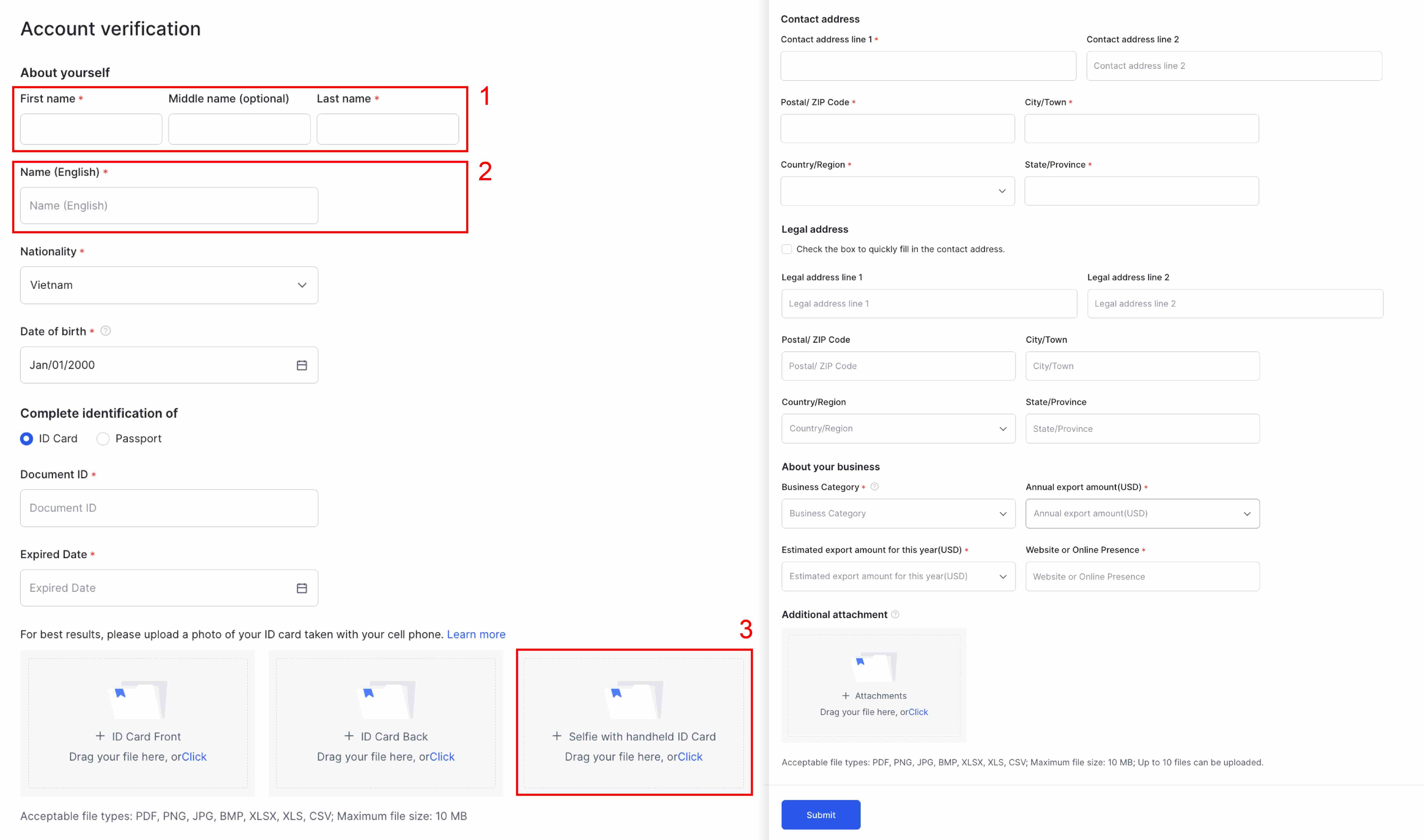Click the Date of birth field showing Jan/01/2000
Image resolution: width=1424 pixels, height=840 pixels.
169,365
